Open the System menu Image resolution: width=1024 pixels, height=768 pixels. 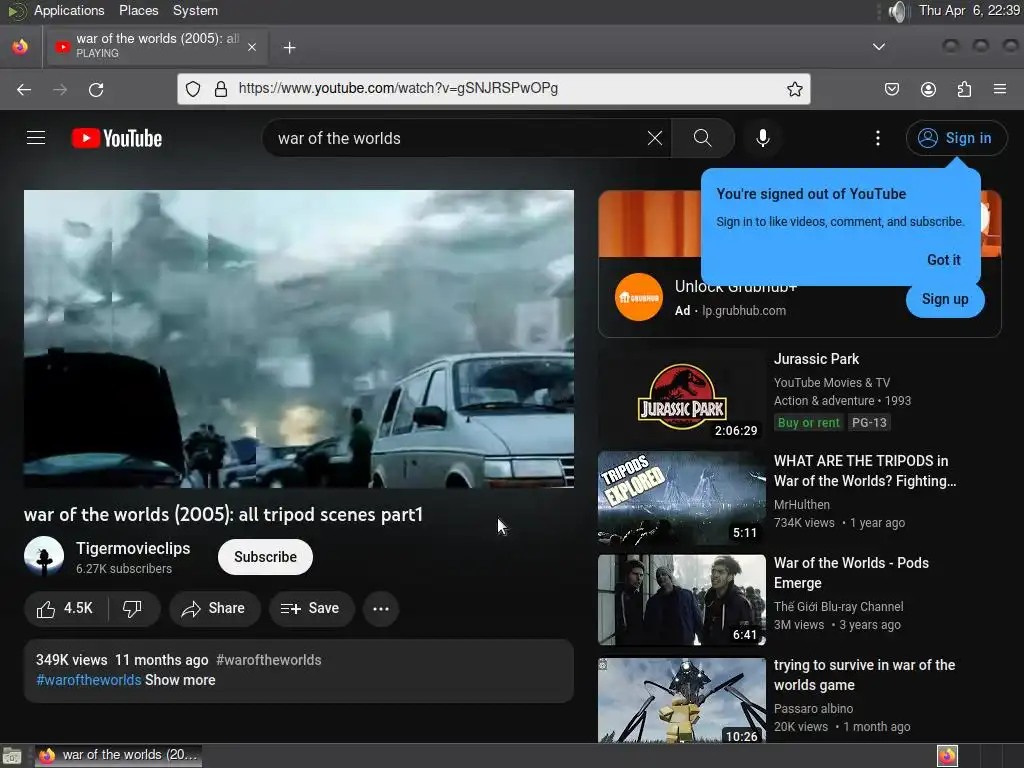click(x=195, y=10)
